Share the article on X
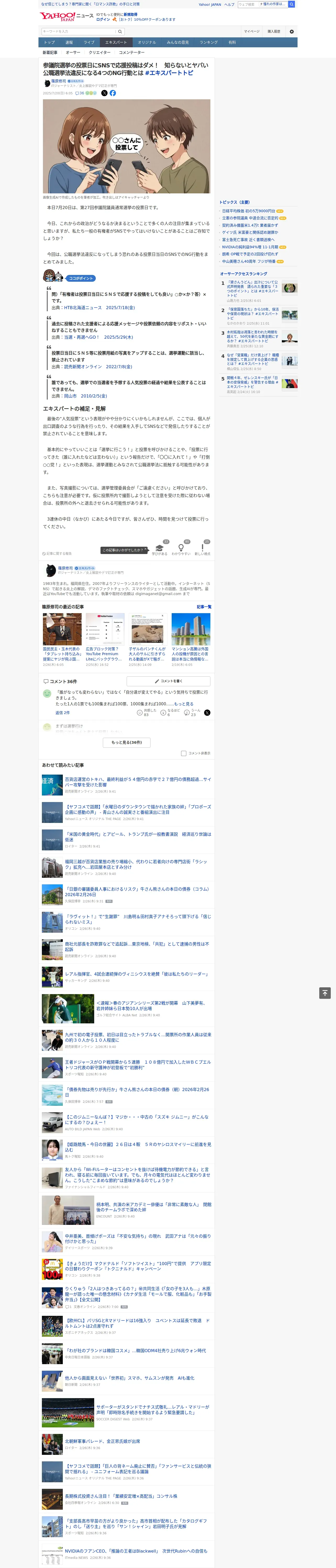 click(104, 93)
